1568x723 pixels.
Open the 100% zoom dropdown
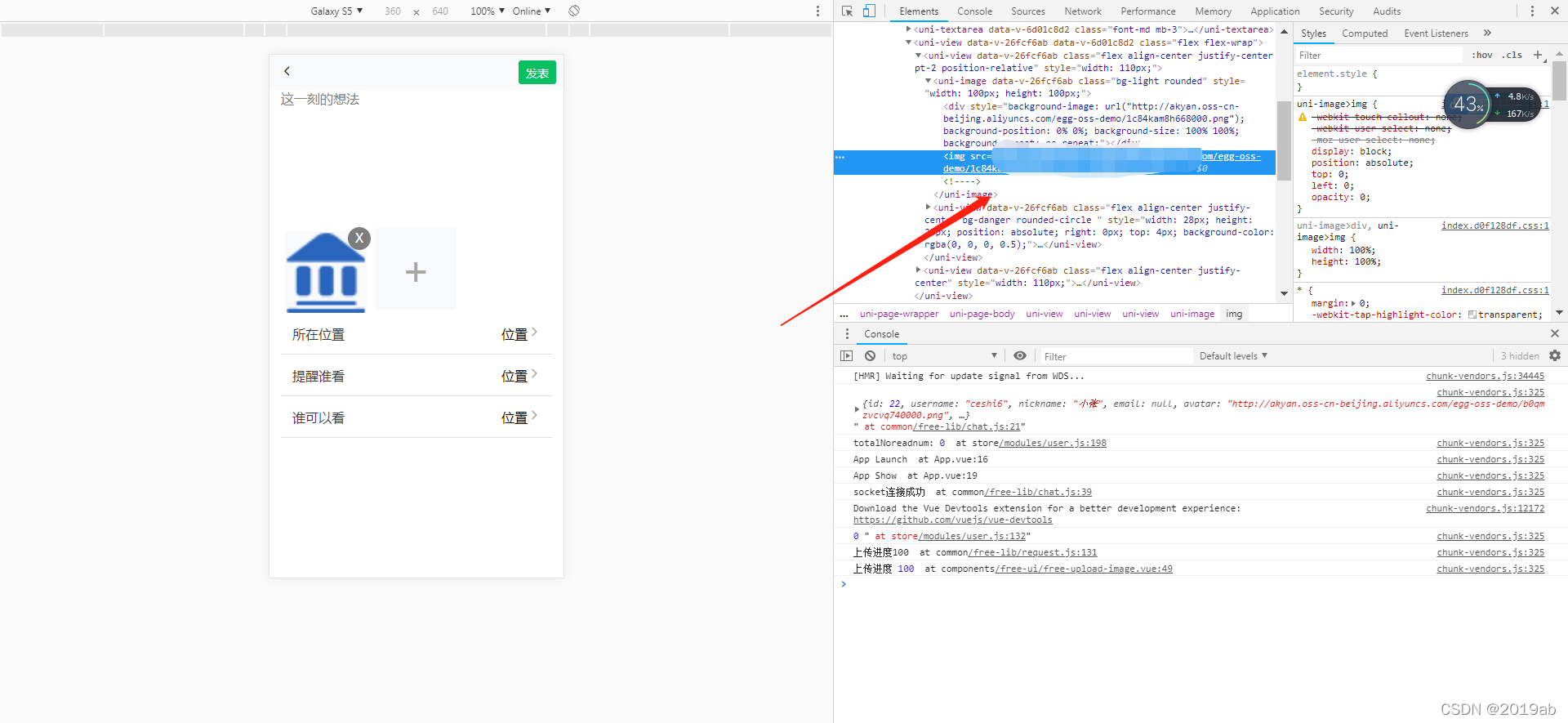point(488,11)
